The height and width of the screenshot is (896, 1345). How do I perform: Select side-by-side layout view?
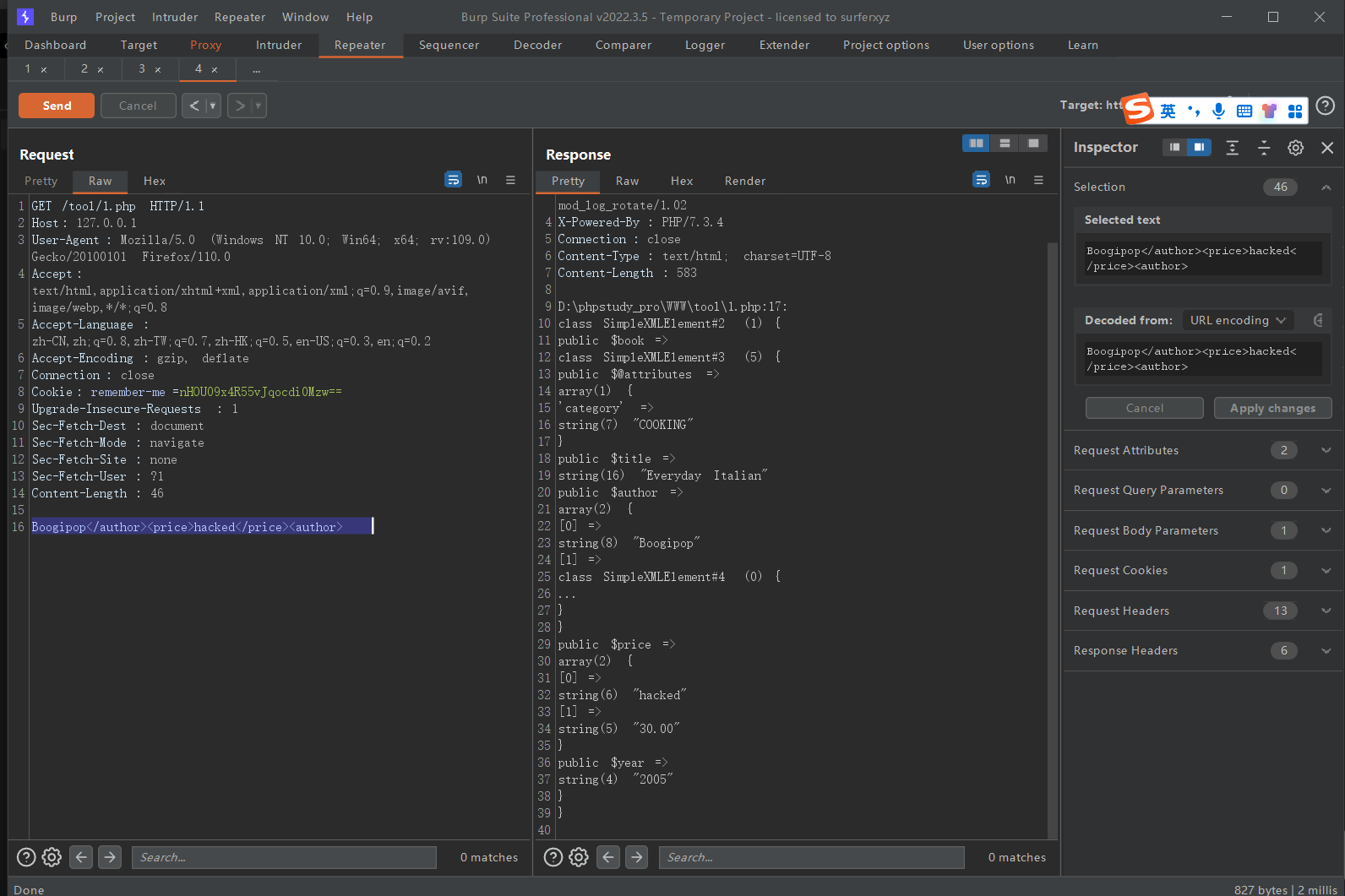tap(977, 144)
